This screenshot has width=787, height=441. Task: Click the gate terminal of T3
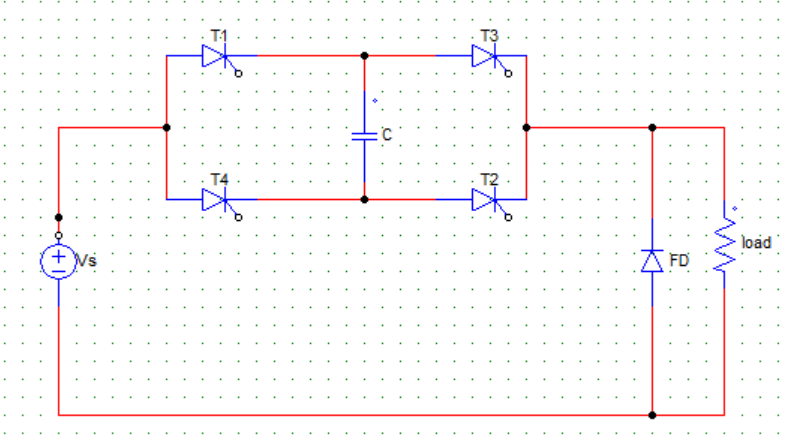[508, 74]
